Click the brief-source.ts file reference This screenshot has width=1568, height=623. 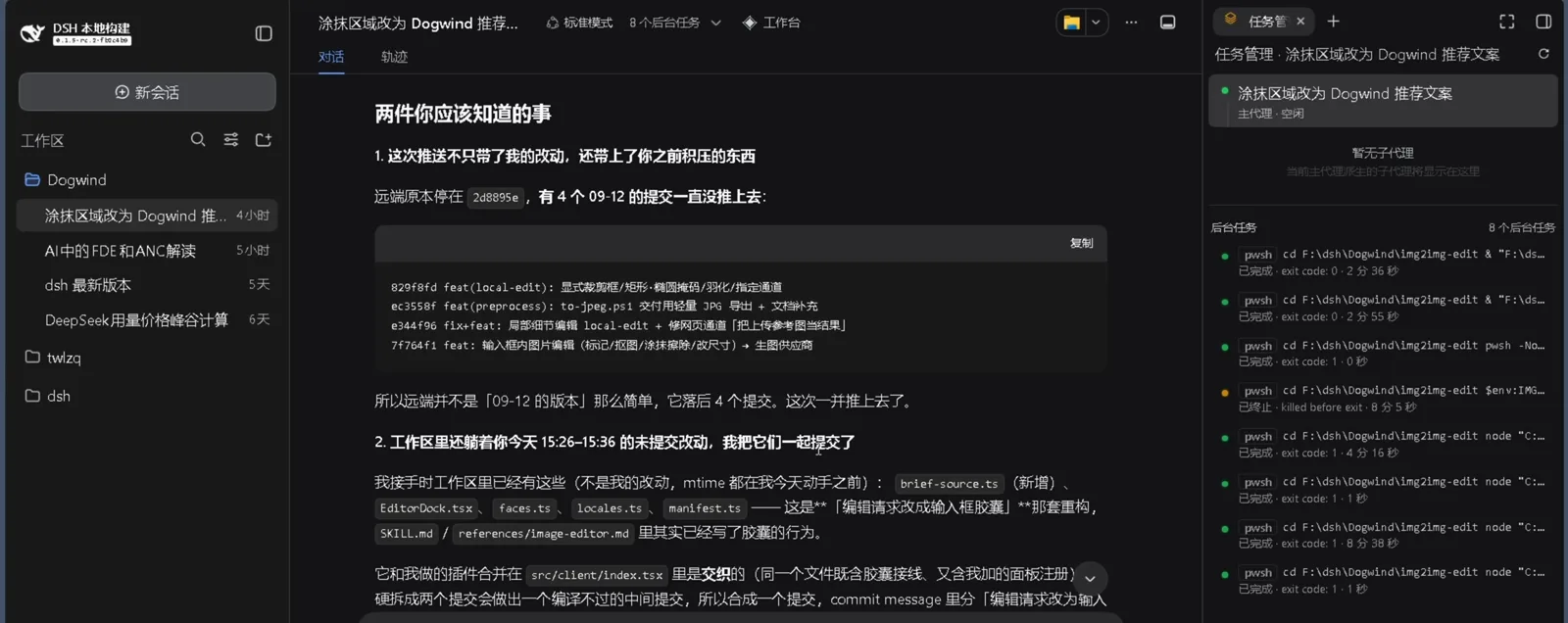click(x=949, y=483)
